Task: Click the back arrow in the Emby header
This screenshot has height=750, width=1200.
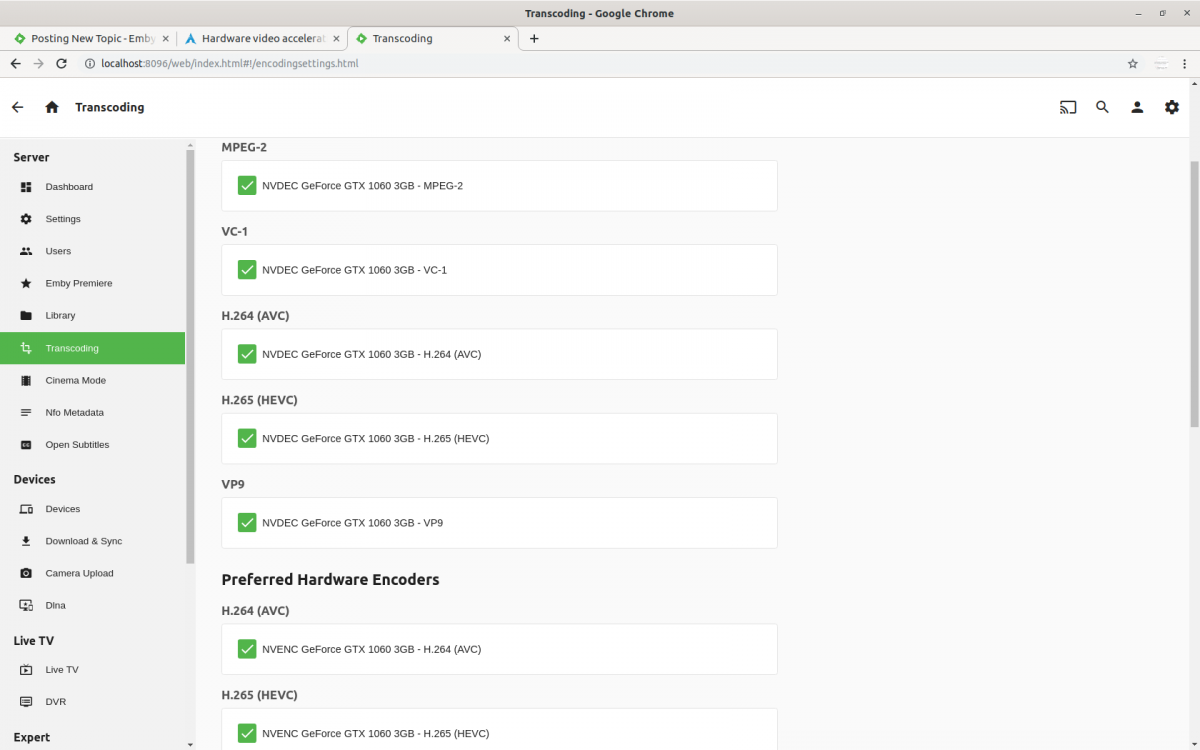Action: [17, 106]
